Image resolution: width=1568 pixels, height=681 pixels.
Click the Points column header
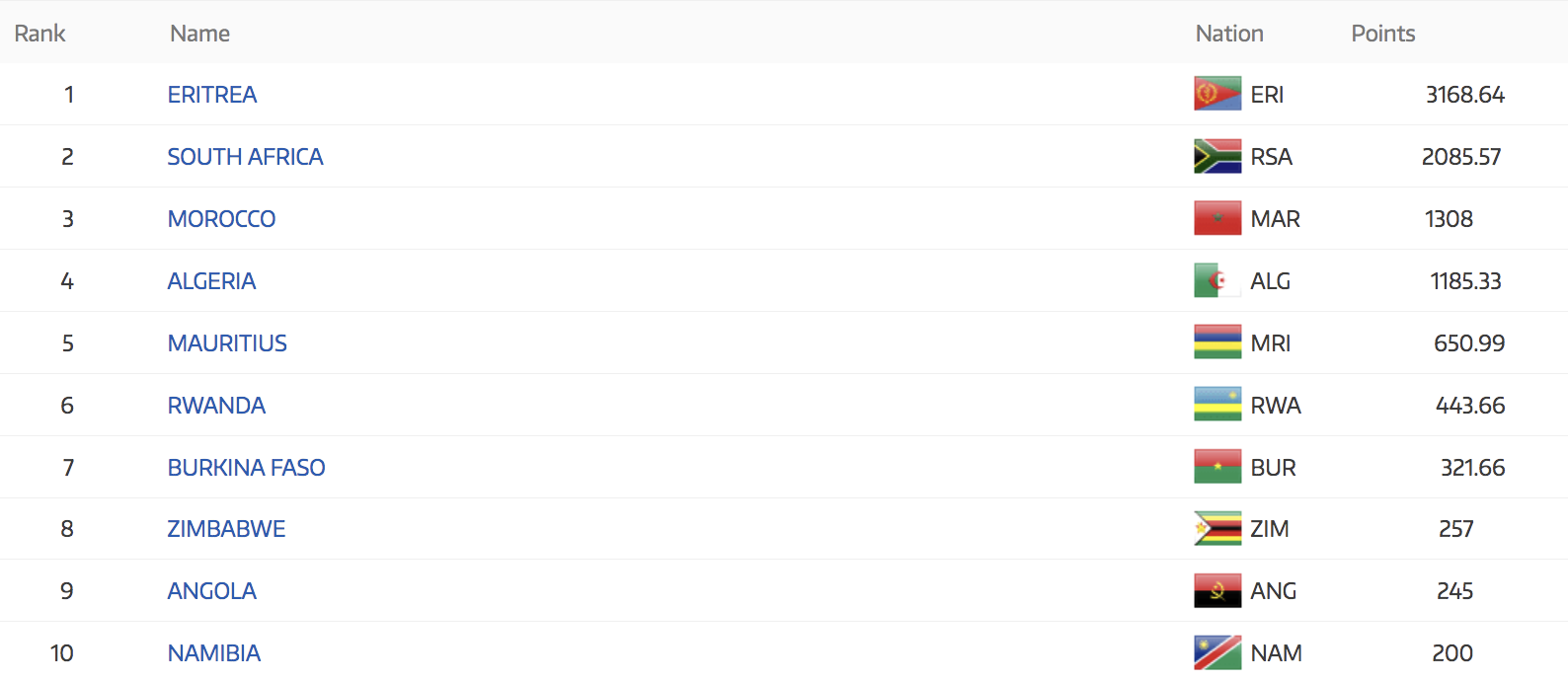click(x=1382, y=34)
